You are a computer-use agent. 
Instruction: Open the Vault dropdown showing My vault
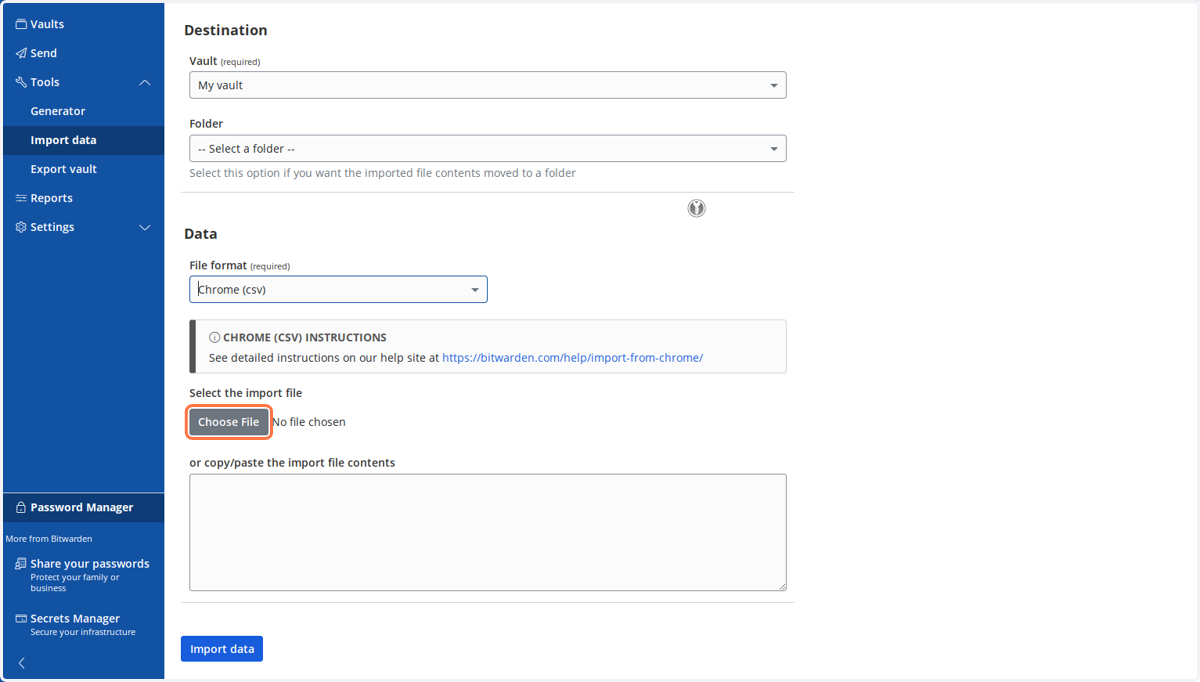(488, 85)
